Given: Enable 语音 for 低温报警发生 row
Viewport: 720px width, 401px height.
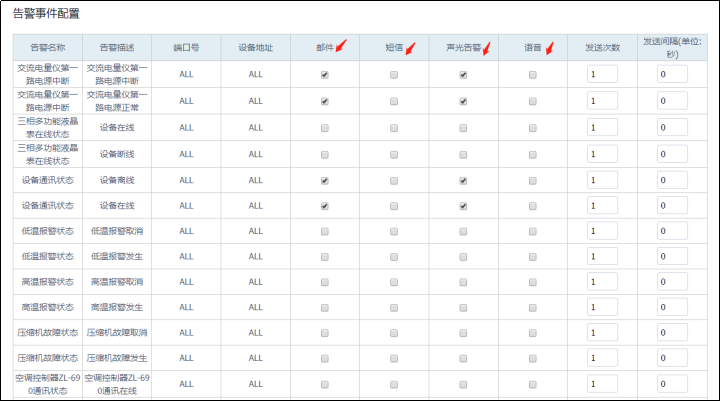Looking at the screenshot, I should click(x=532, y=257).
